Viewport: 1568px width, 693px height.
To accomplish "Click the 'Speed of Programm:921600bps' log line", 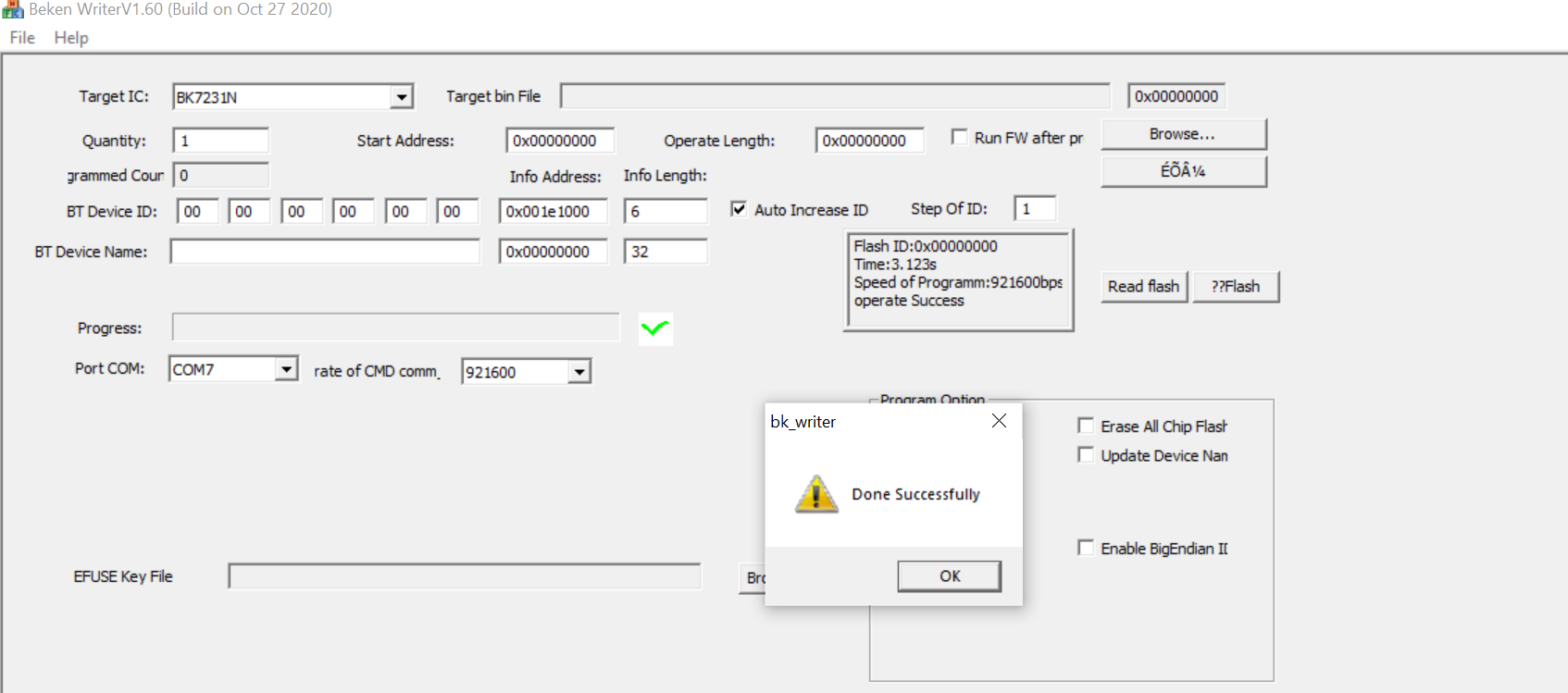I will [x=958, y=282].
